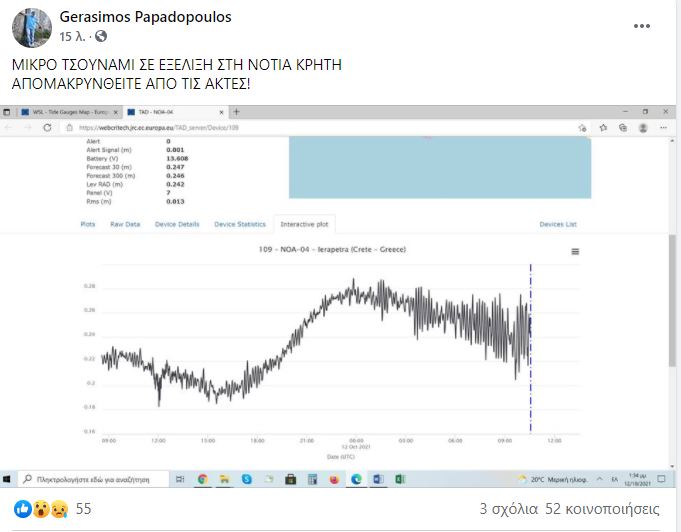Click the Gerasimos Papadopoulos author name
The image size is (681, 532).
coord(146,17)
